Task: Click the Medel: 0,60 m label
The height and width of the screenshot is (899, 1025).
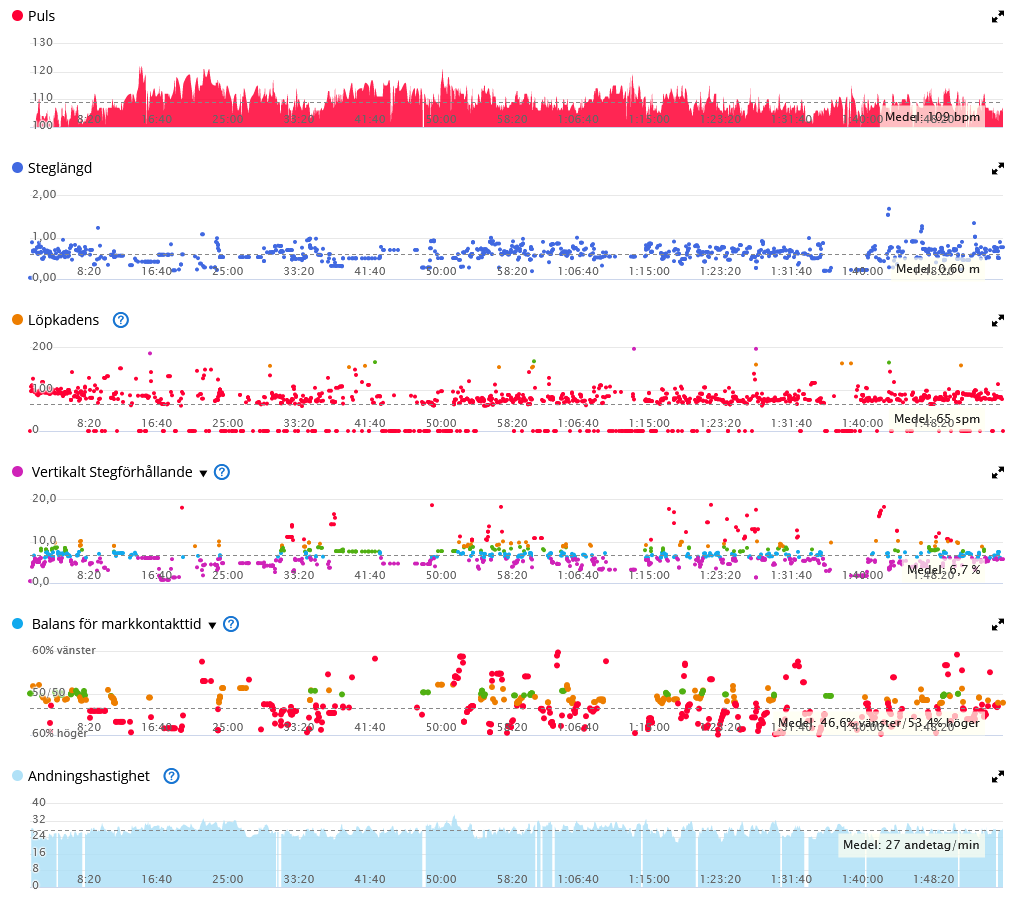Action: (938, 269)
